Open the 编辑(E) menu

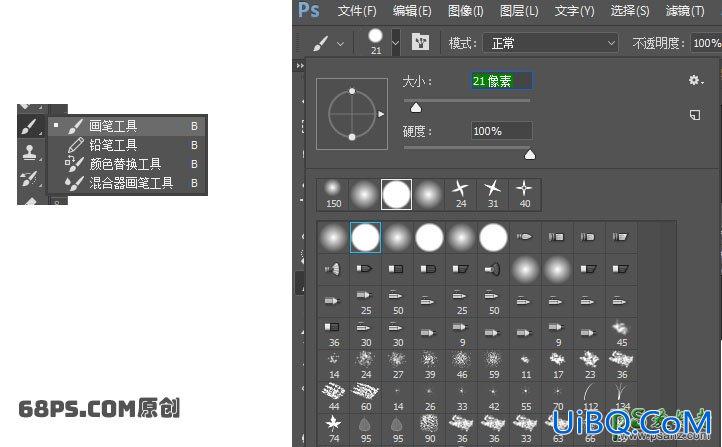click(412, 11)
